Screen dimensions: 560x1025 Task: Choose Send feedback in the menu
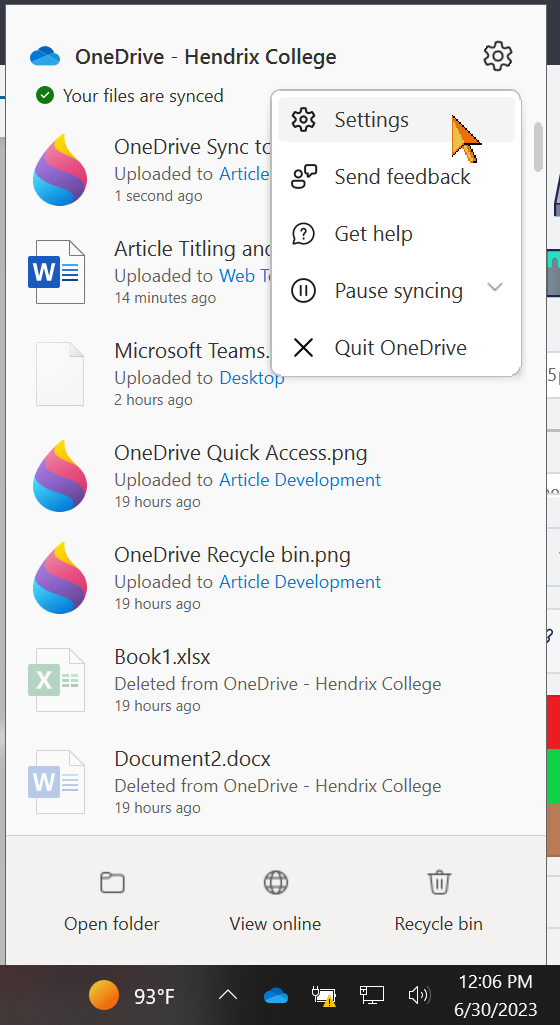(396, 176)
